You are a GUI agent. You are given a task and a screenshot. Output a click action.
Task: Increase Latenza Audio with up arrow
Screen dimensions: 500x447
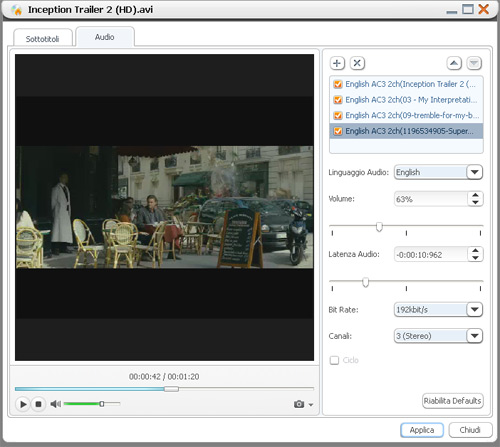[475, 251]
